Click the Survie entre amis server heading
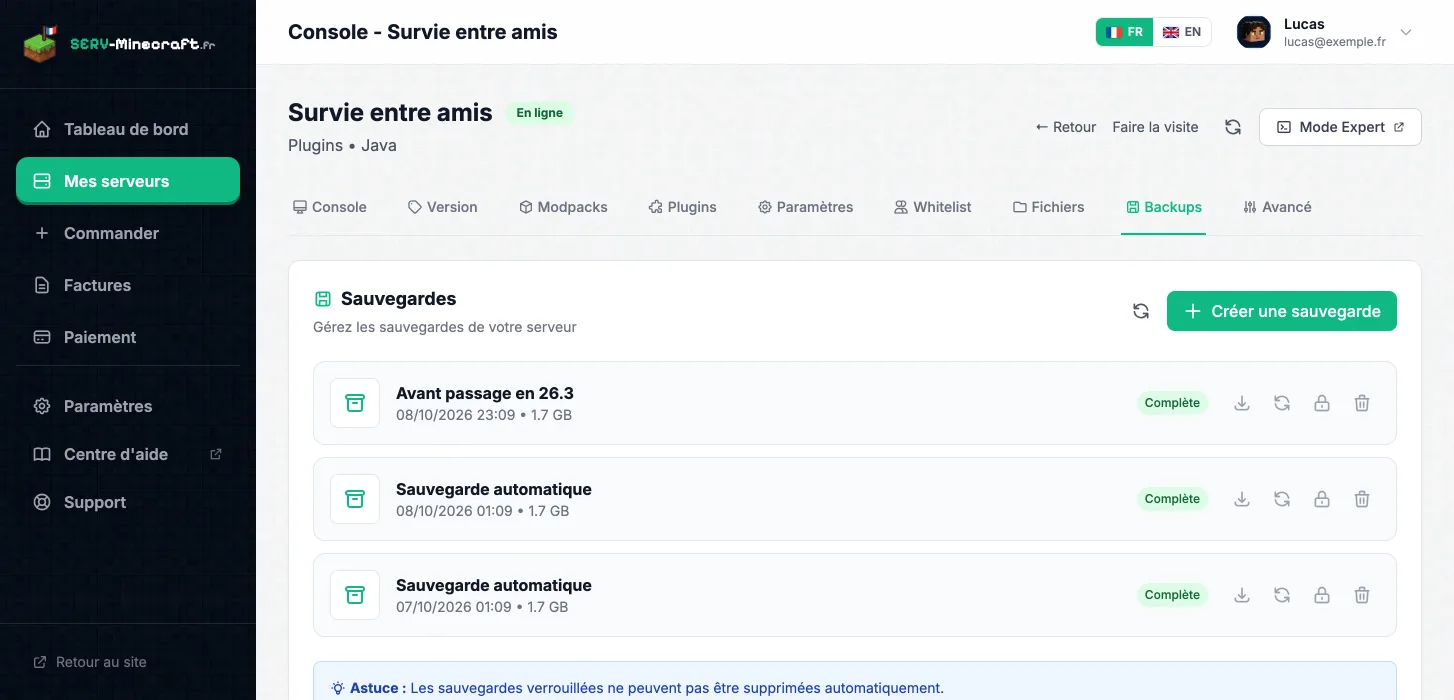1454x700 pixels. pyautogui.click(x=390, y=112)
